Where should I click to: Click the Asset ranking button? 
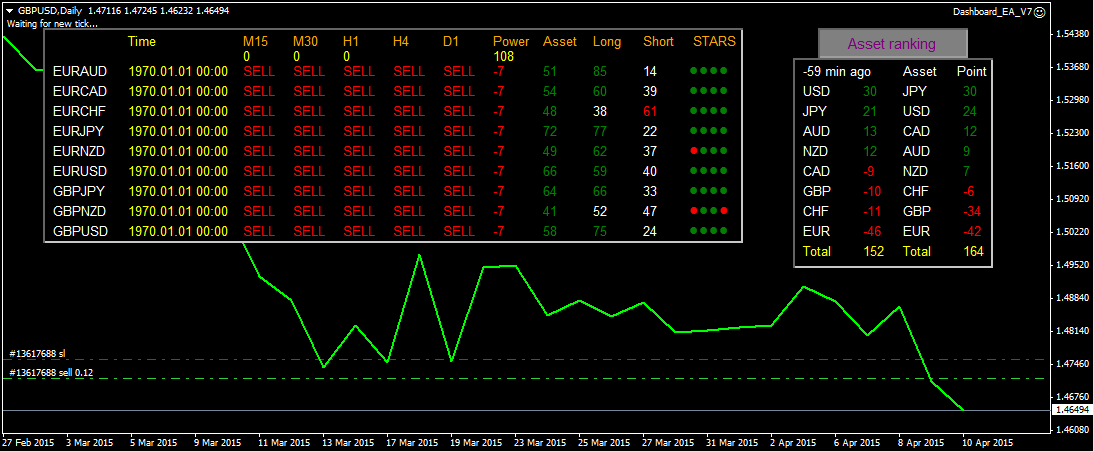coord(892,44)
